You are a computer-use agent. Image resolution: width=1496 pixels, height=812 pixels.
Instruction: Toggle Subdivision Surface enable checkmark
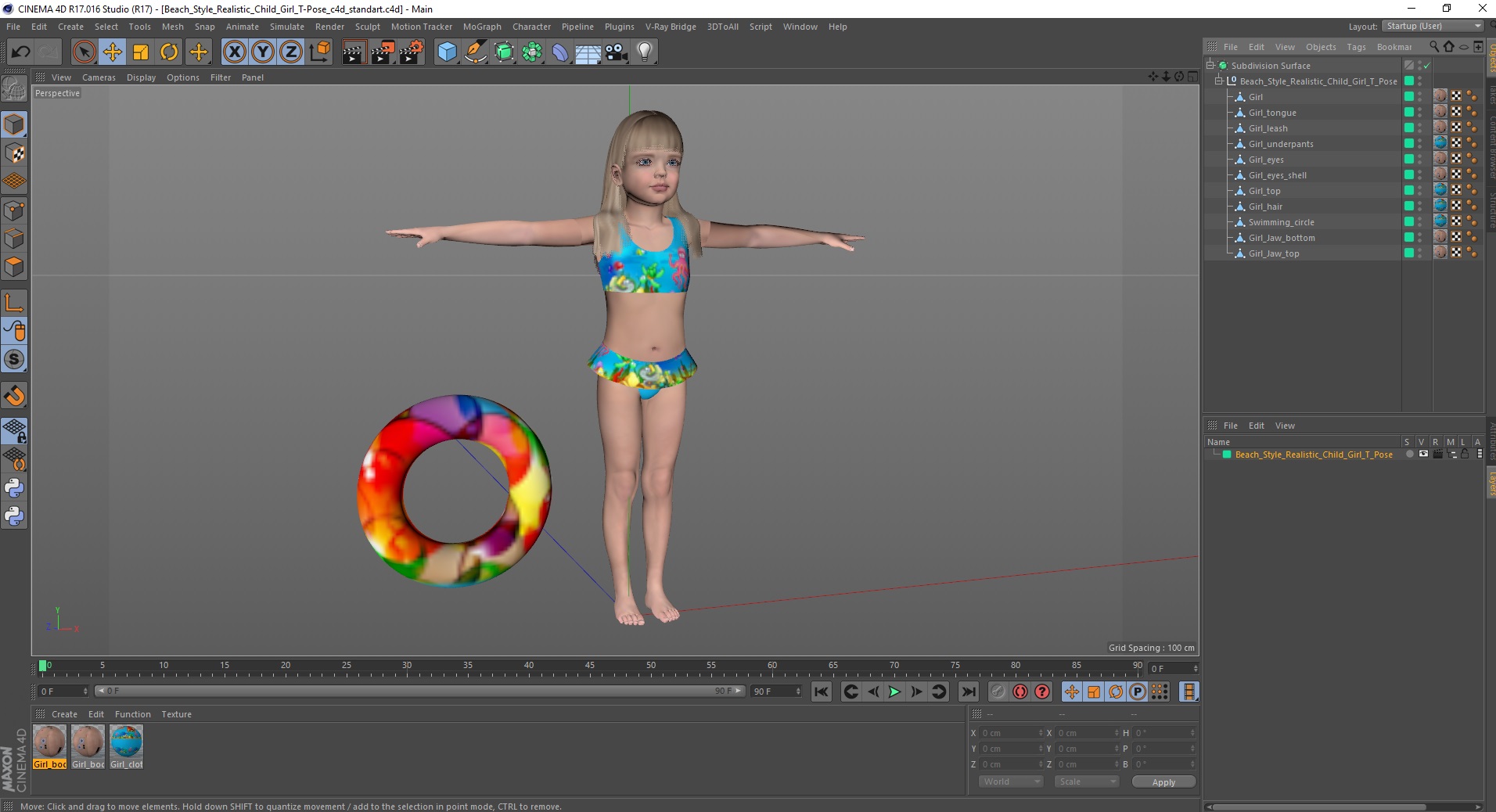1426,66
